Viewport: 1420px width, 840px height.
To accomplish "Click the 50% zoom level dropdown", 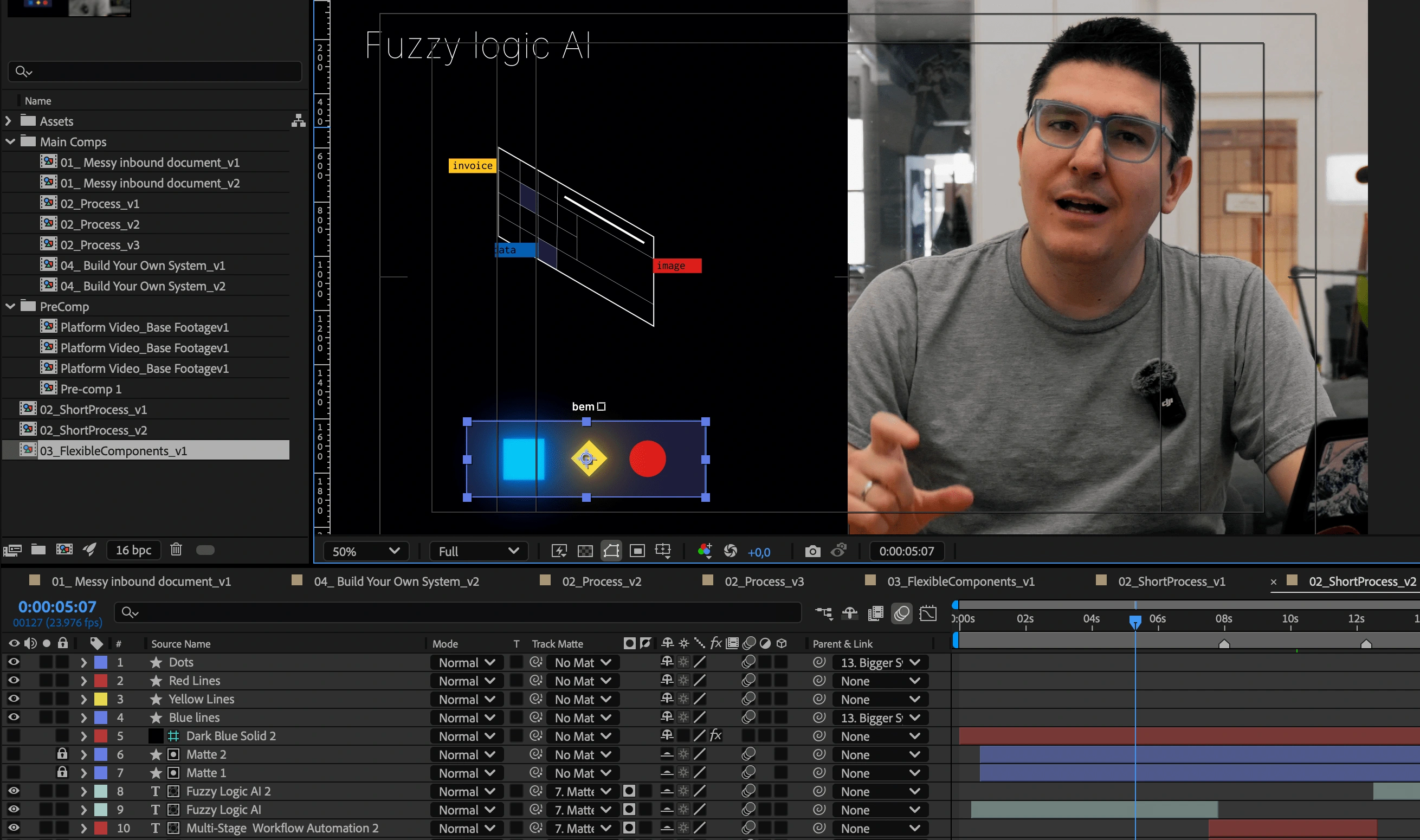I will (x=365, y=551).
